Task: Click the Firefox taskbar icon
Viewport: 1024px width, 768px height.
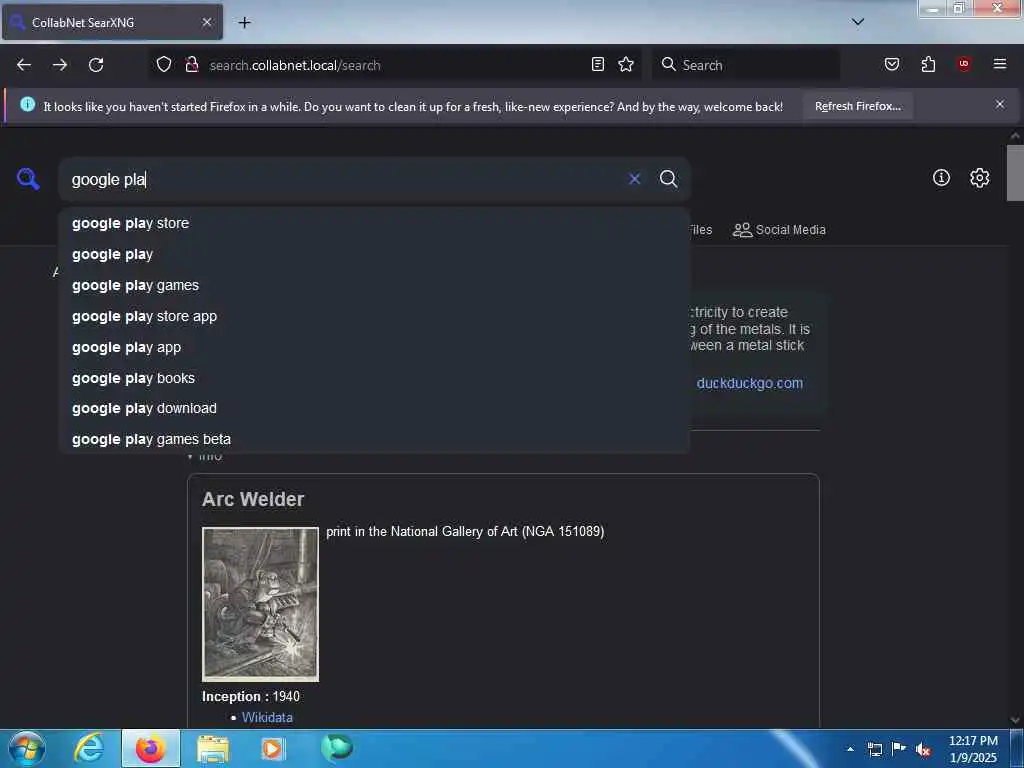Action: (x=150, y=748)
